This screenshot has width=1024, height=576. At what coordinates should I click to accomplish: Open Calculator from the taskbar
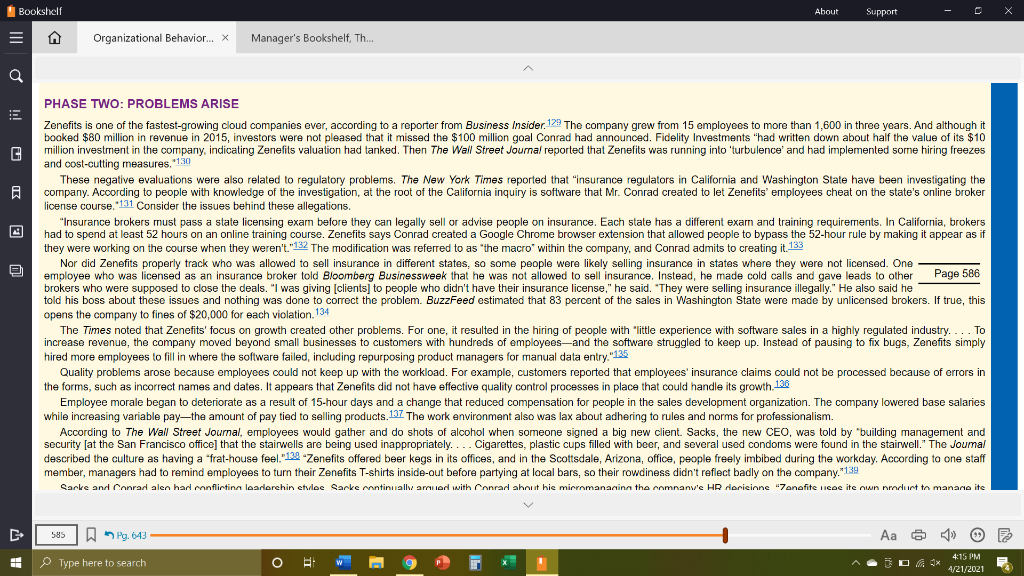(475, 563)
